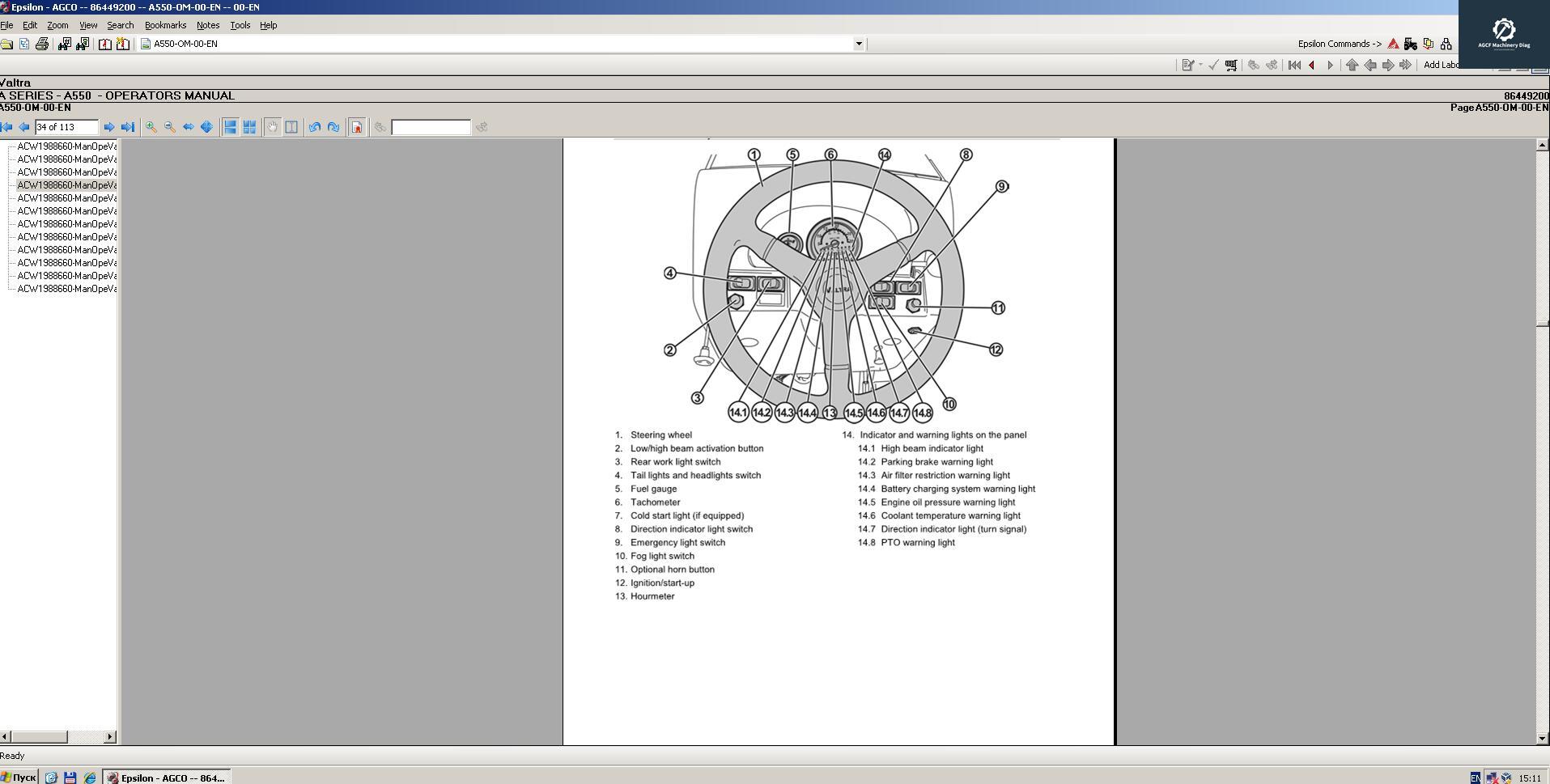Toggle four-page grid layout view
The height and width of the screenshot is (784, 1550).
coord(251,127)
